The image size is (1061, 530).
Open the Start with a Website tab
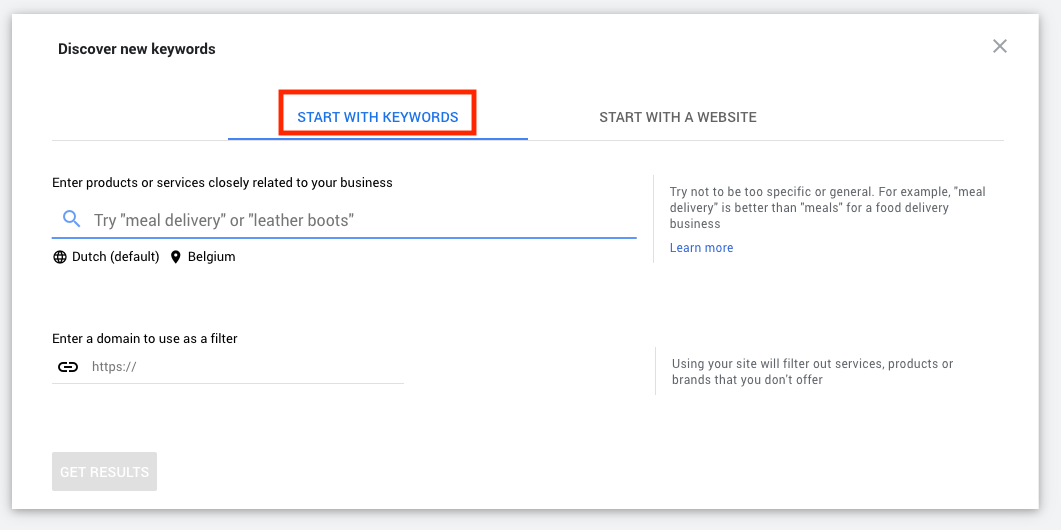point(678,117)
